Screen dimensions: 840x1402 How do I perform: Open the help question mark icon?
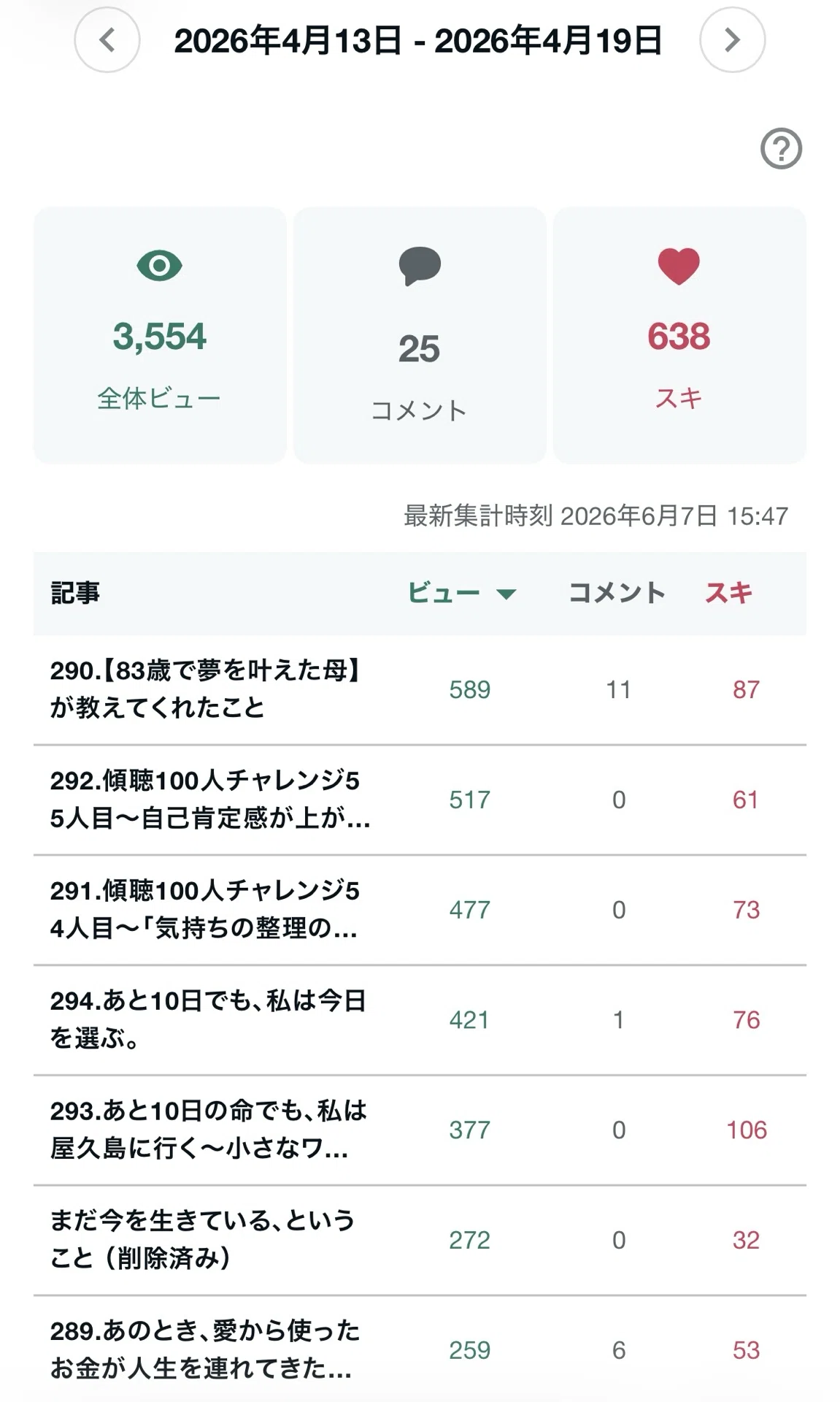click(781, 149)
